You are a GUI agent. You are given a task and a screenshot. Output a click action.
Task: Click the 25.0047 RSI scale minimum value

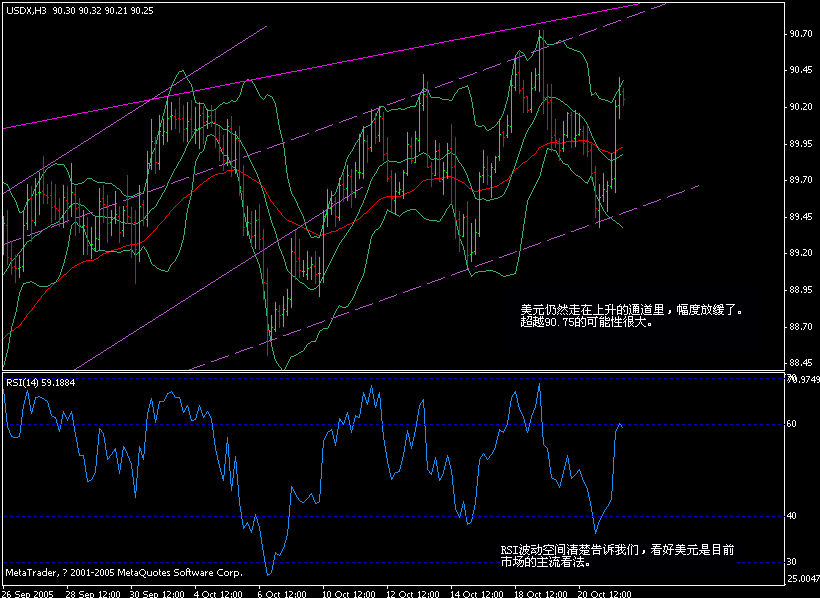click(x=803, y=579)
